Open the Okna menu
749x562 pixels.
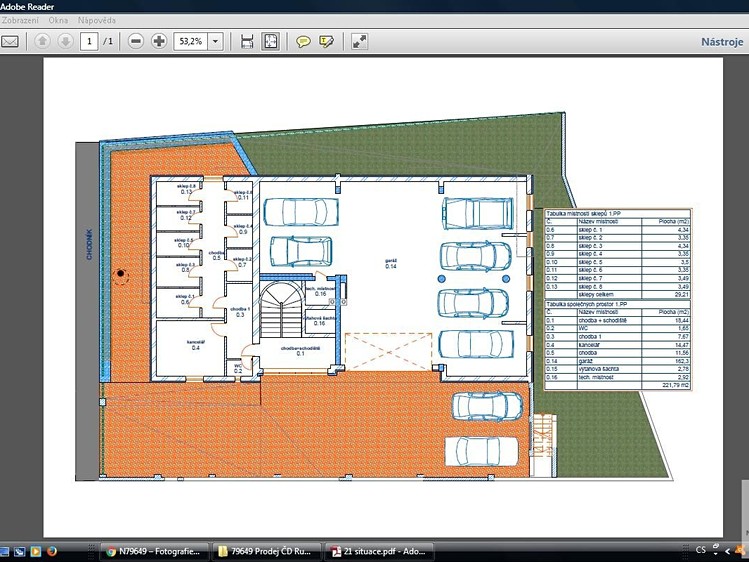[58, 21]
